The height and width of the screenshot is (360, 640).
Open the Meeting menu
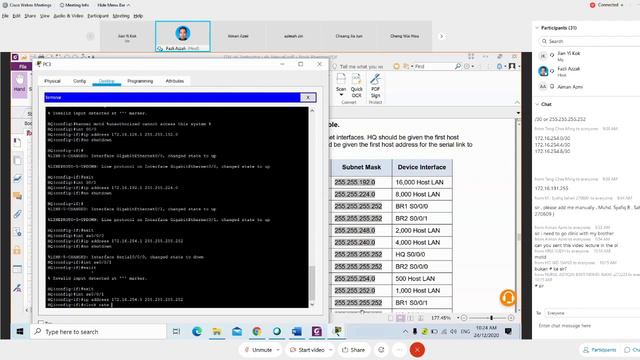(x=121, y=16)
